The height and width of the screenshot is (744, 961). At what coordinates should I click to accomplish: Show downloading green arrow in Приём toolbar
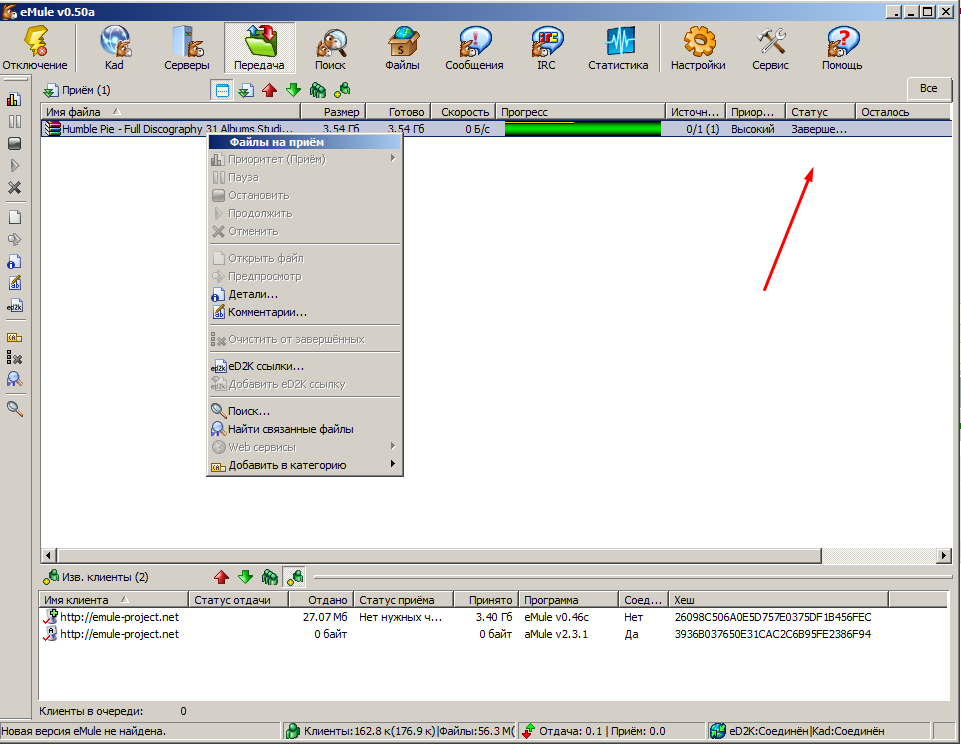coord(294,91)
